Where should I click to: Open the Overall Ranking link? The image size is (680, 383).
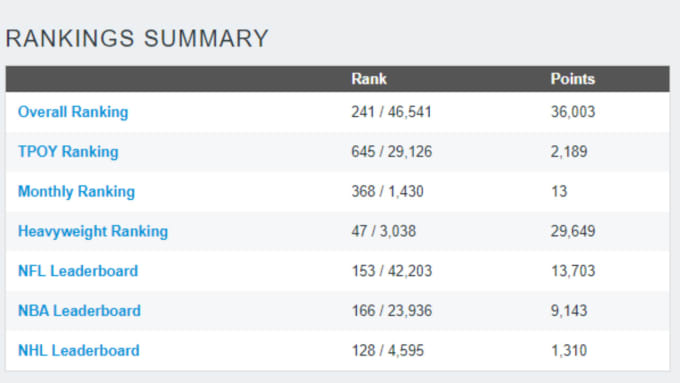click(73, 112)
